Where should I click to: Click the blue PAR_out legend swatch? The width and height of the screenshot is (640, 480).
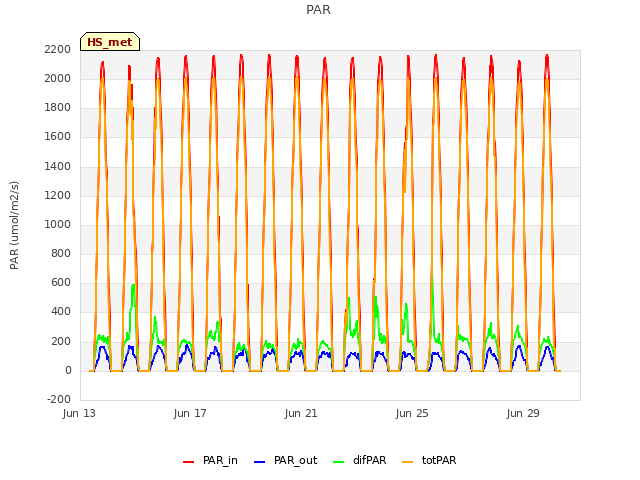(259, 462)
